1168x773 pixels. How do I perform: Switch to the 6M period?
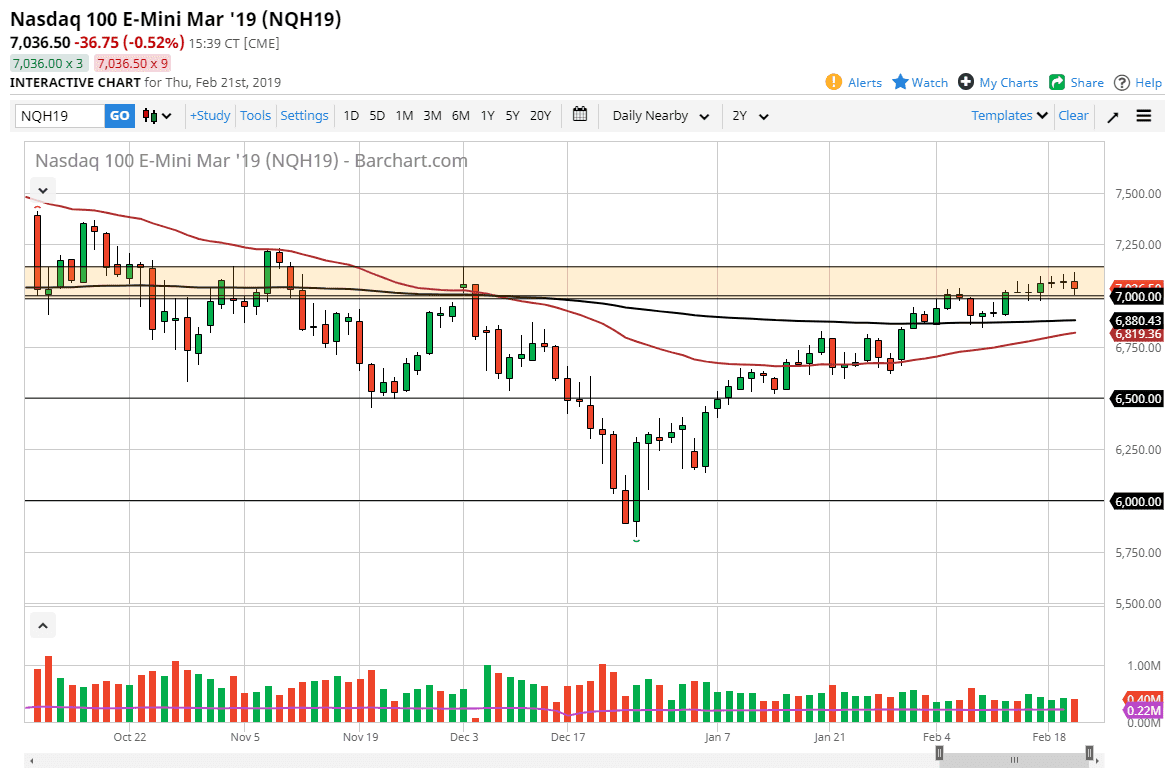coord(460,116)
